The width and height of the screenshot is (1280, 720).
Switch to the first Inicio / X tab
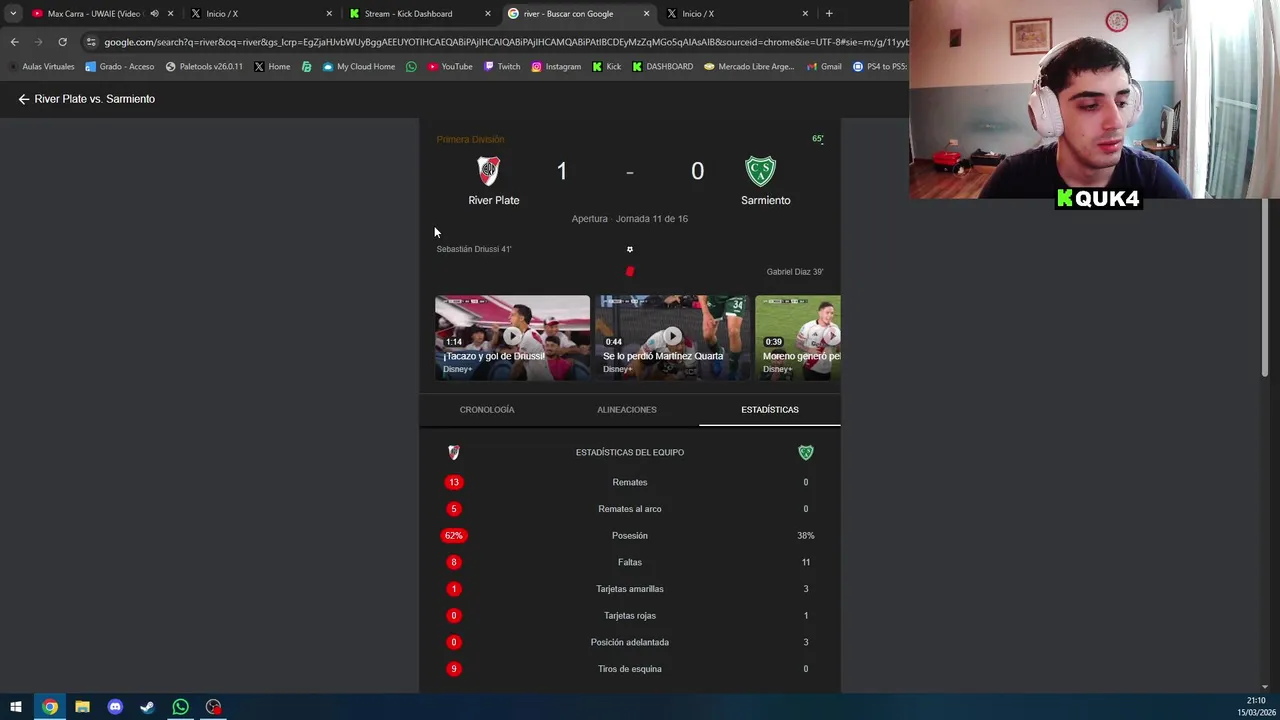(x=260, y=14)
